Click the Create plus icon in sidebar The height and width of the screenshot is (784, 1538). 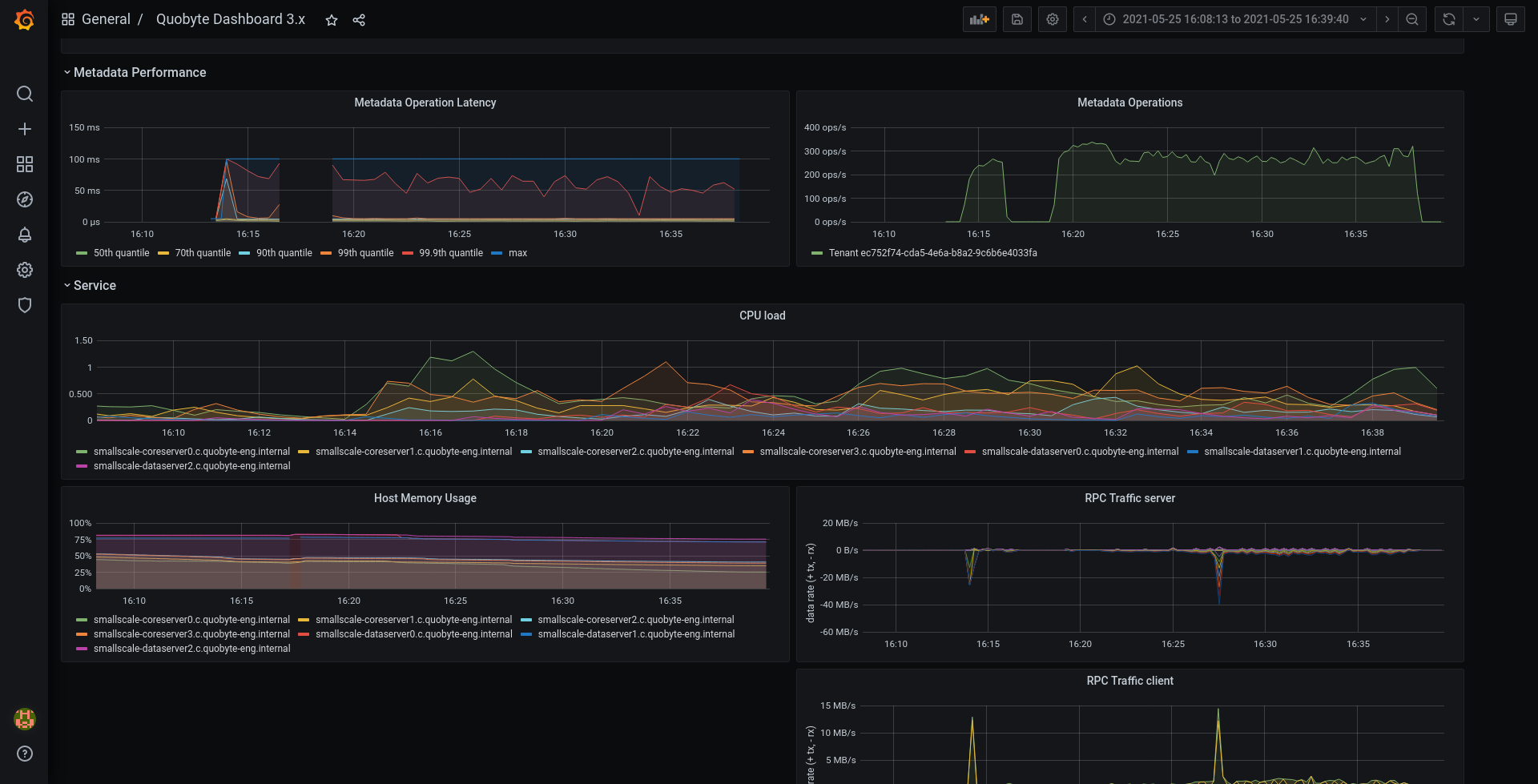click(x=25, y=129)
